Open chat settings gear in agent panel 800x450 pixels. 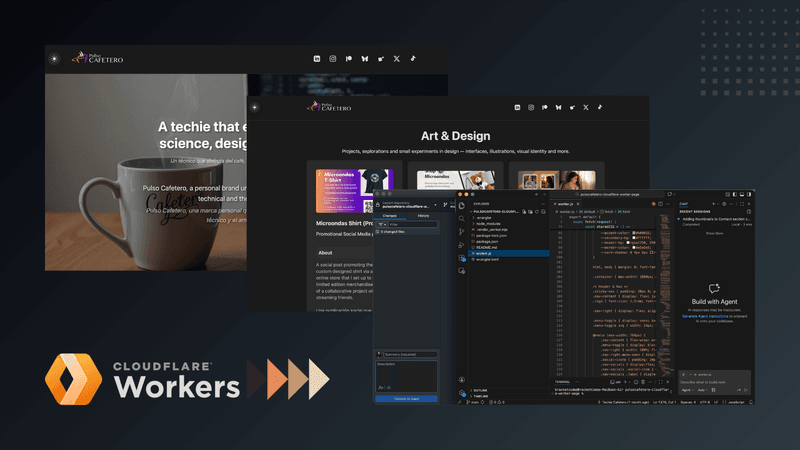click(724, 204)
